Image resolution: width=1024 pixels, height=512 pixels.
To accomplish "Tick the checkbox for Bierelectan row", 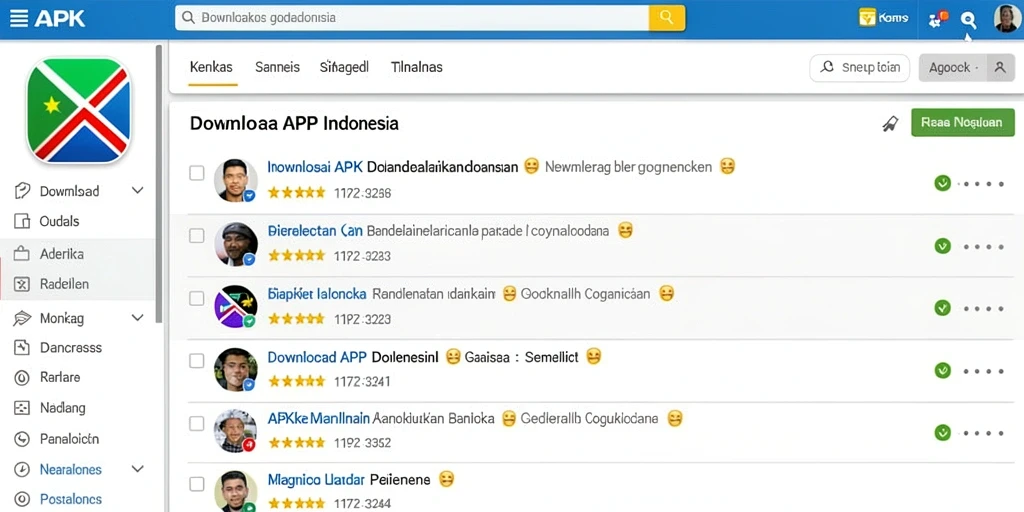I will pyautogui.click(x=197, y=236).
